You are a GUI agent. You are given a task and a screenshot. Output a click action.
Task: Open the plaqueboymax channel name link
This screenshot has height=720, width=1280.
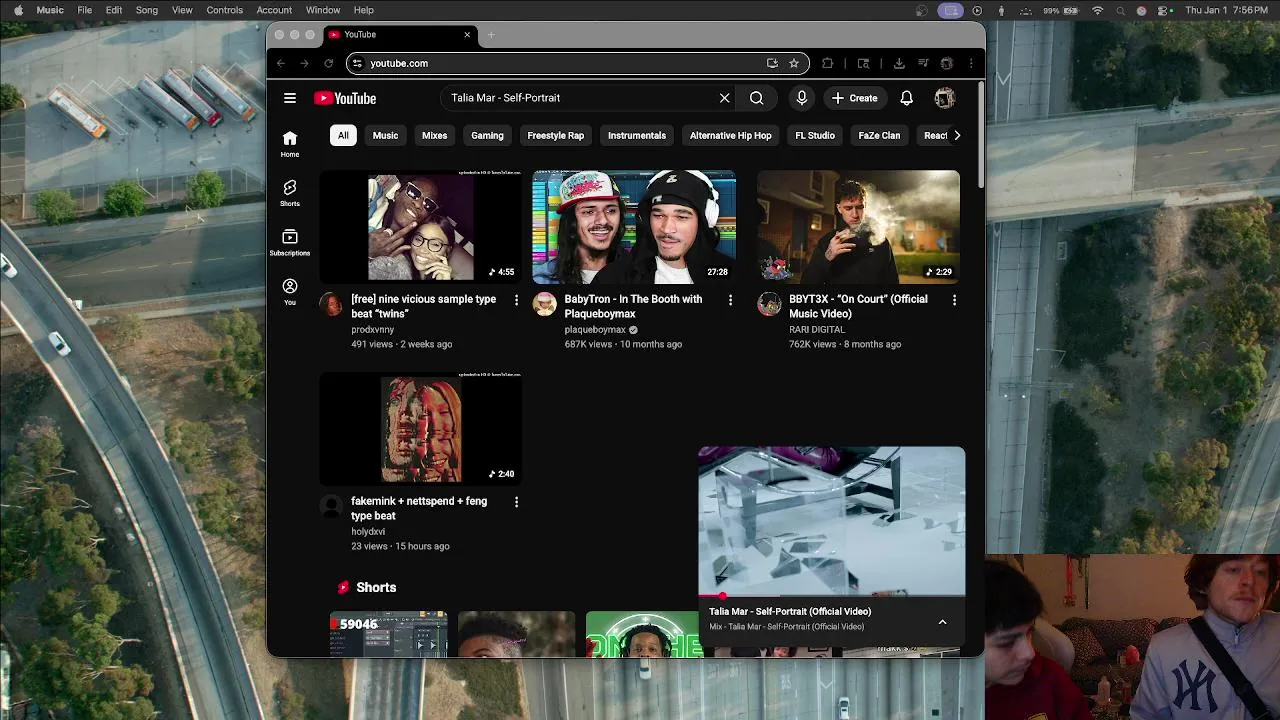click(x=595, y=329)
